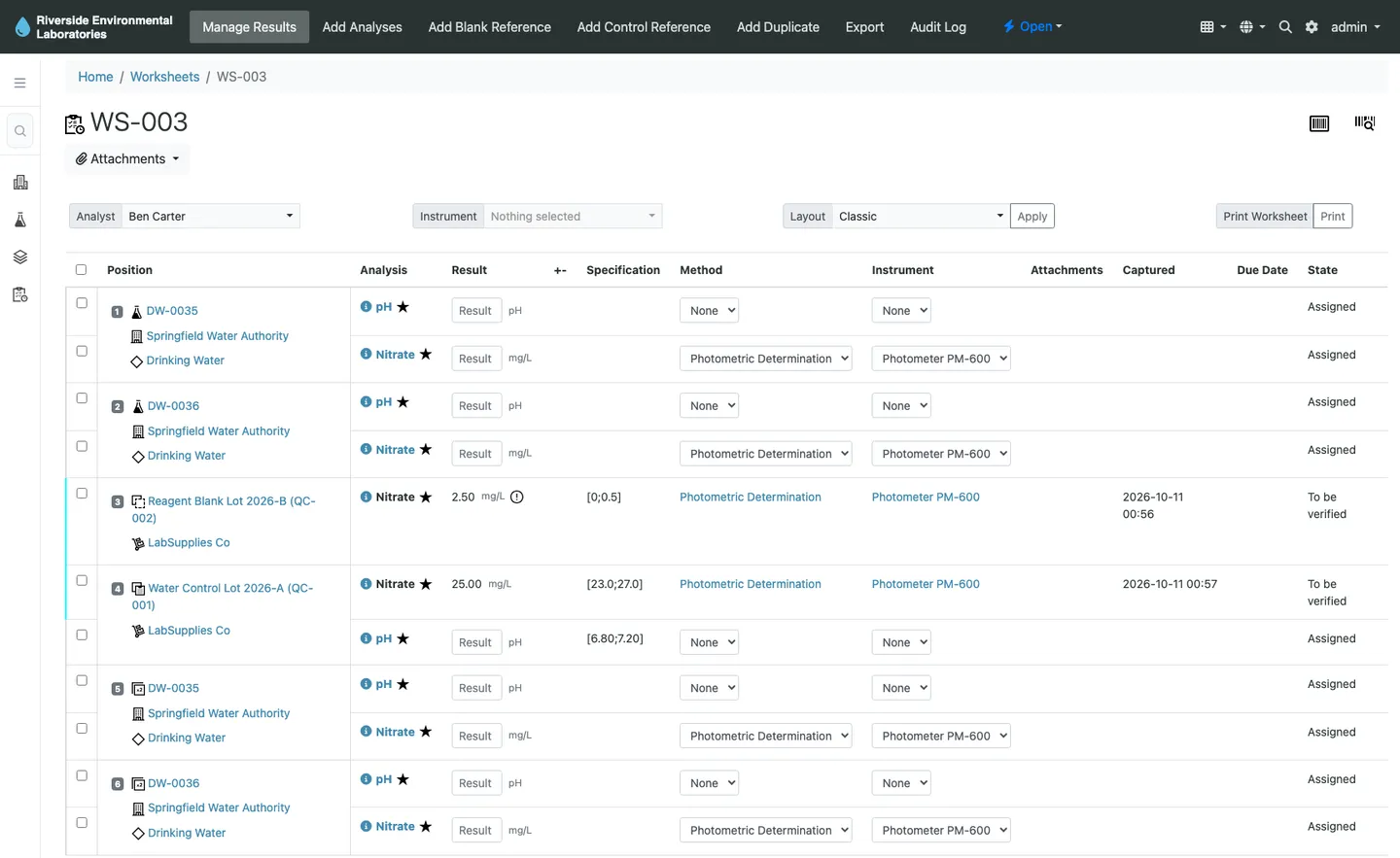
Task: Click the Riverside Environmental Laboratories logo
Action: (94, 27)
